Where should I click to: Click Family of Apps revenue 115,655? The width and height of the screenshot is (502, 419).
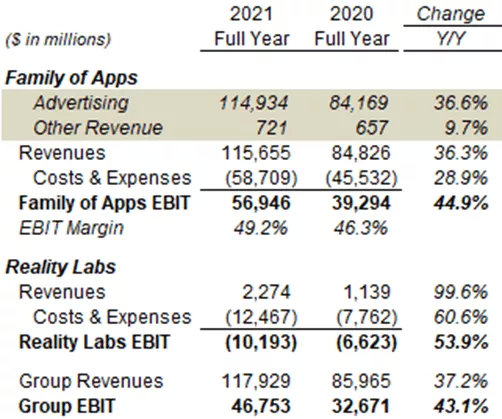256,153
